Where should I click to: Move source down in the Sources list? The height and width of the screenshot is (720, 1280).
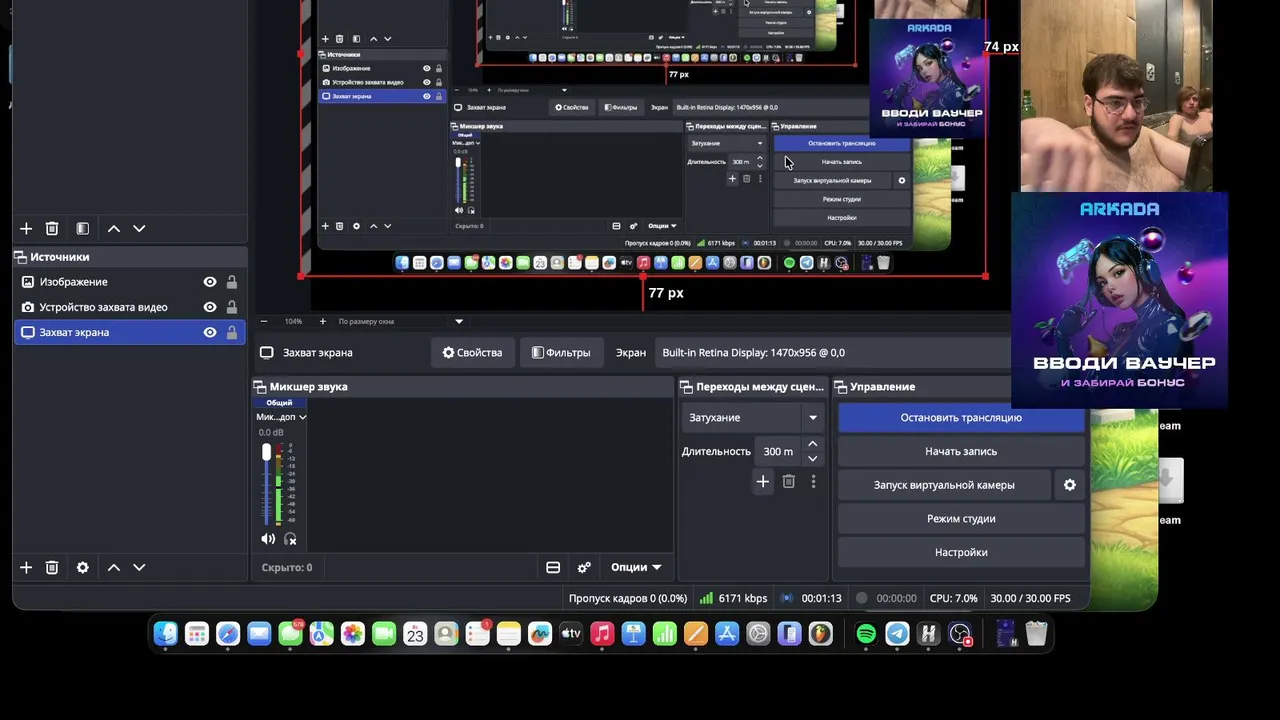pyautogui.click(x=139, y=567)
